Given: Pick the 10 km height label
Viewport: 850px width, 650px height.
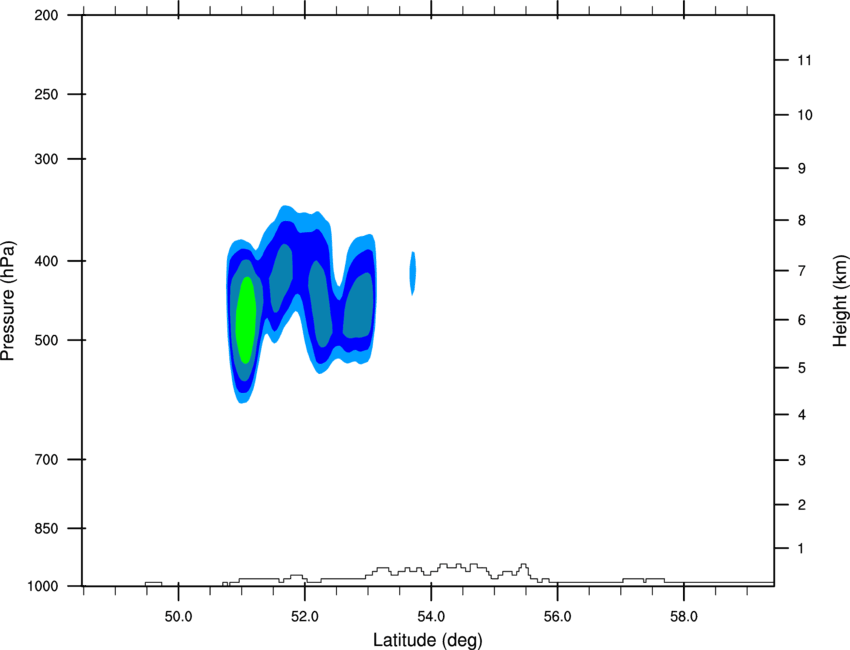Looking at the screenshot, I should point(804,115).
